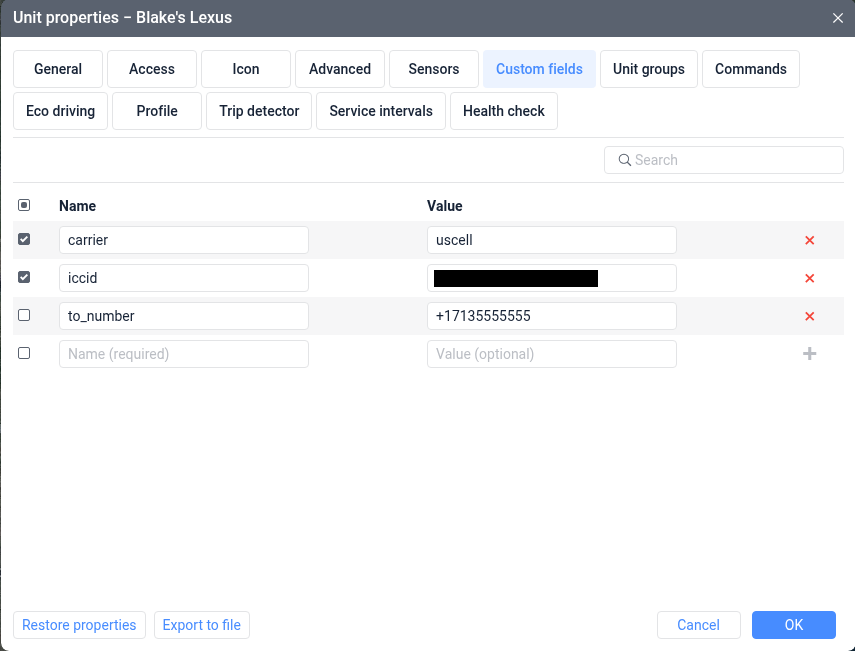Go to the Eco driving tab
The width and height of the screenshot is (855, 651).
(60, 111)
